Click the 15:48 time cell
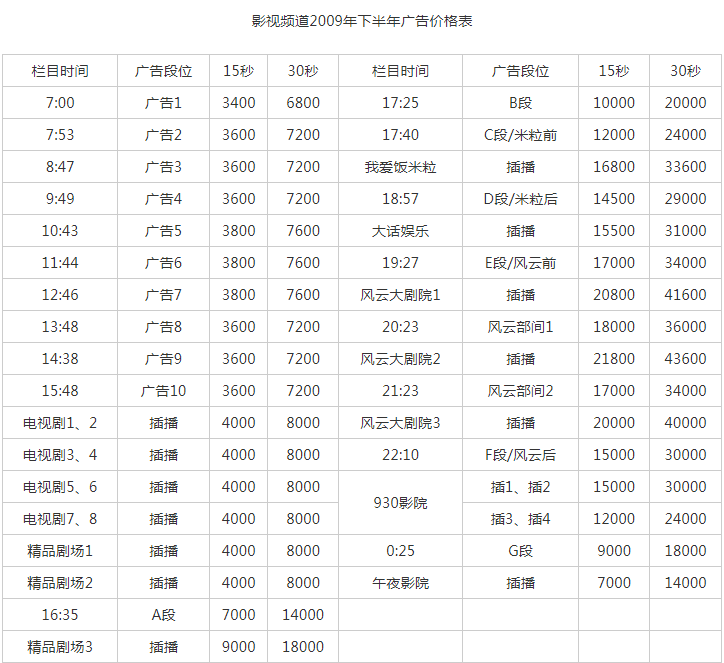724x663 pixels. 60,391
